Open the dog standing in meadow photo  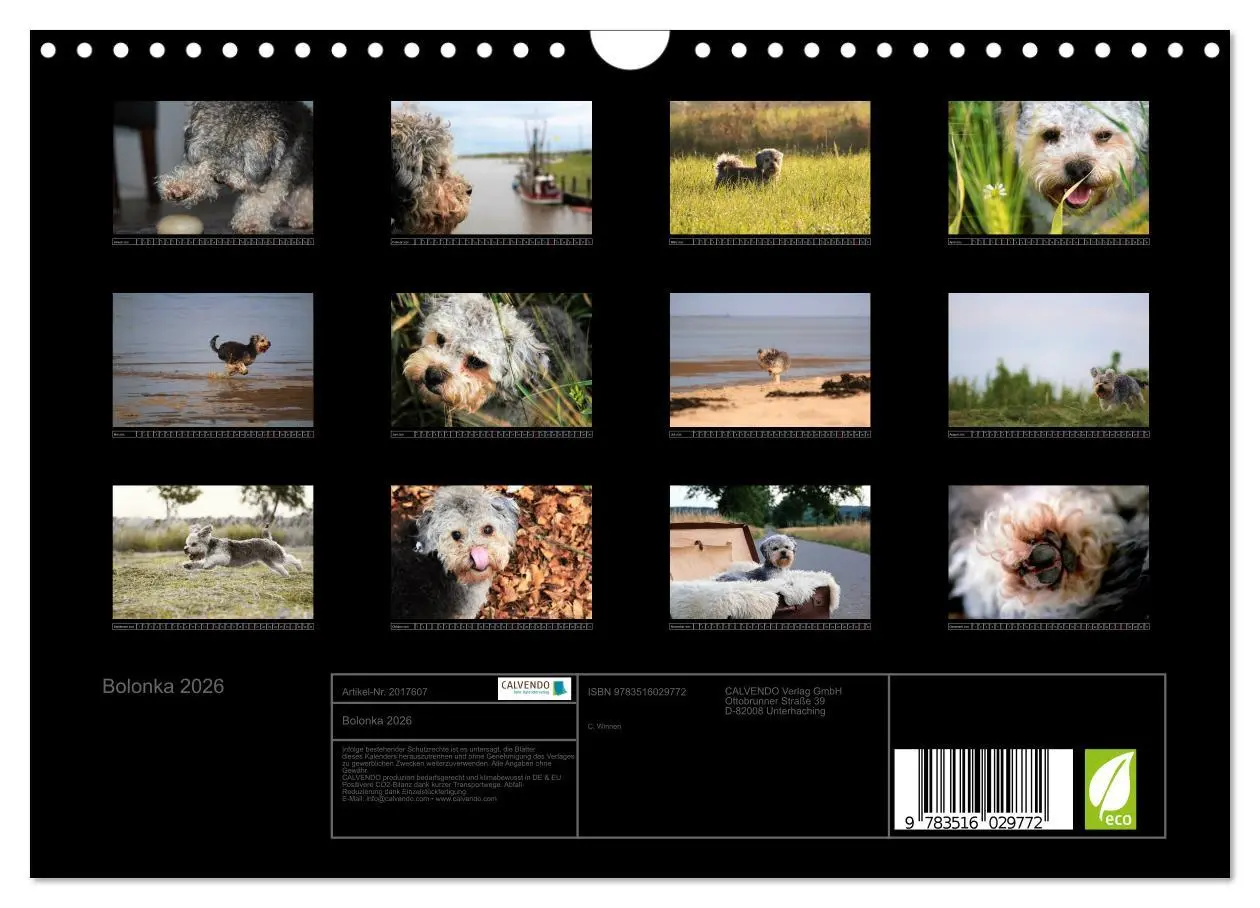click(770, 167)
